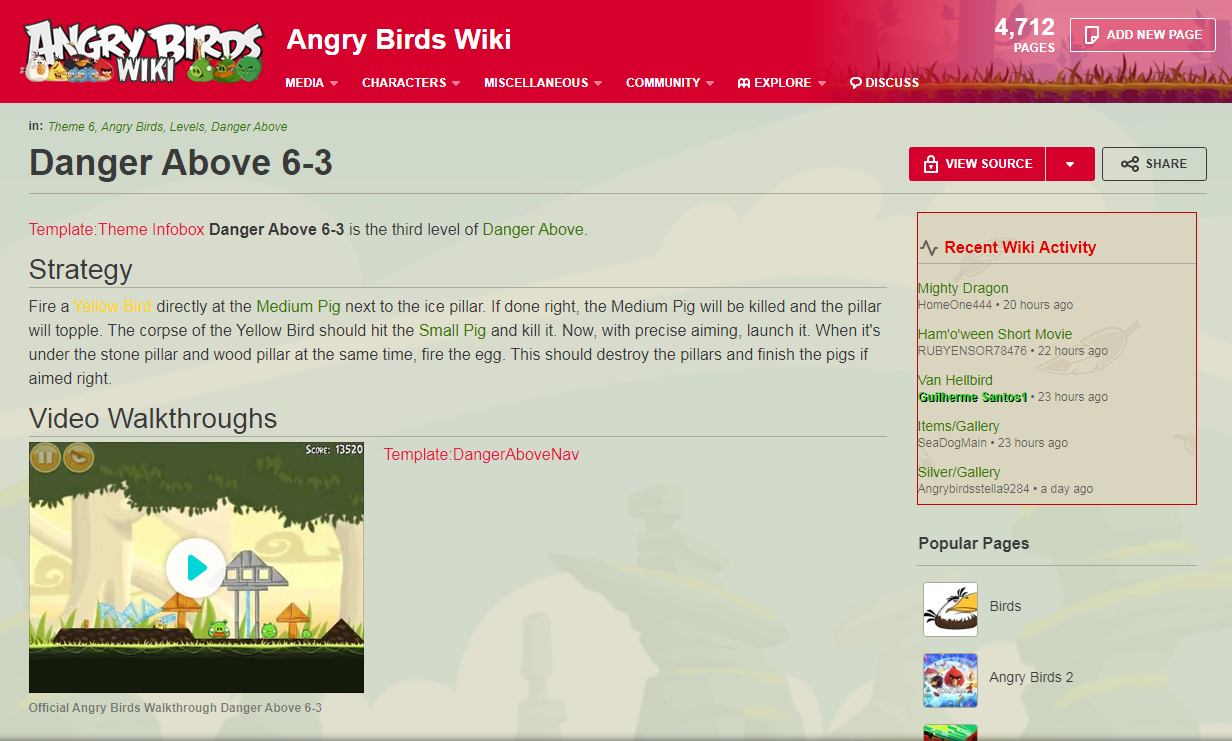Play the Danger Above 6-3 walkthrough video
Image resolution: width=1232 pixels, height=741 pixels.
coord(196,568)
